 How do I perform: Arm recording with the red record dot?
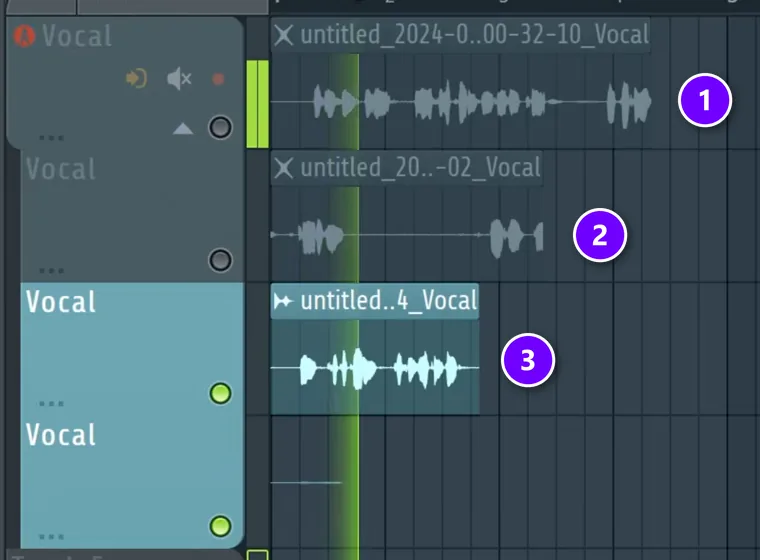pos(218,79)
